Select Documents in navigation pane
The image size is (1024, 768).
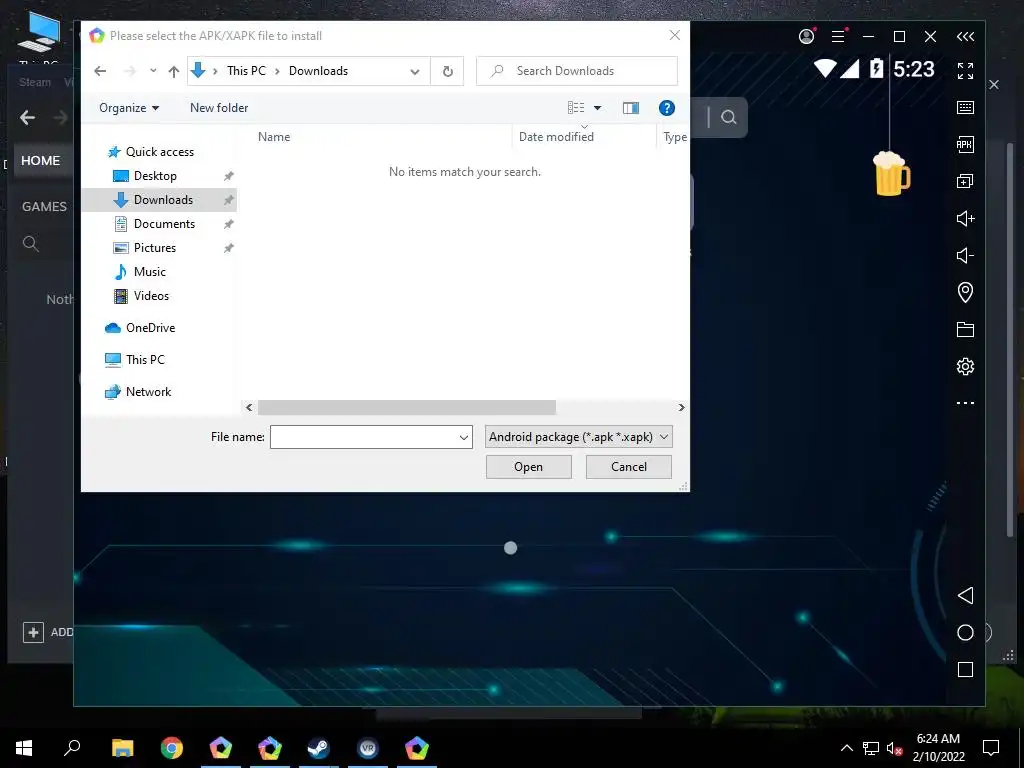pyautogui.click(x=164, y=224)
